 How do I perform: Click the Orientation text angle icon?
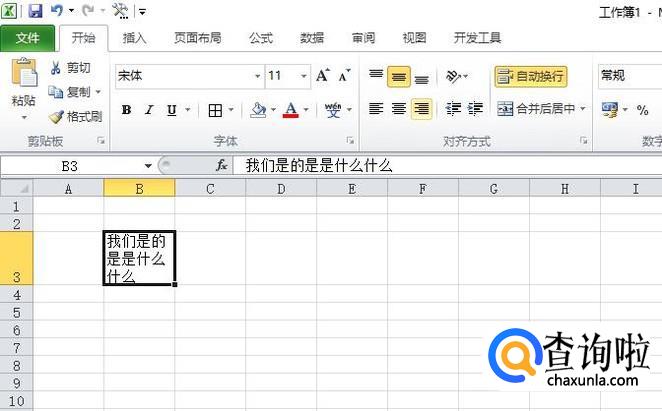(453, 76)
